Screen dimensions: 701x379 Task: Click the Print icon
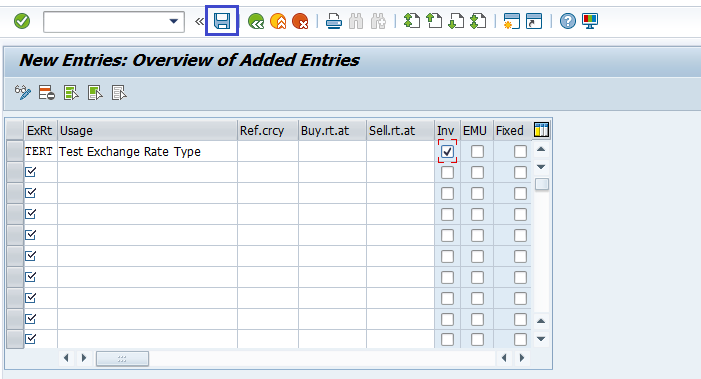tap(334, 21)
